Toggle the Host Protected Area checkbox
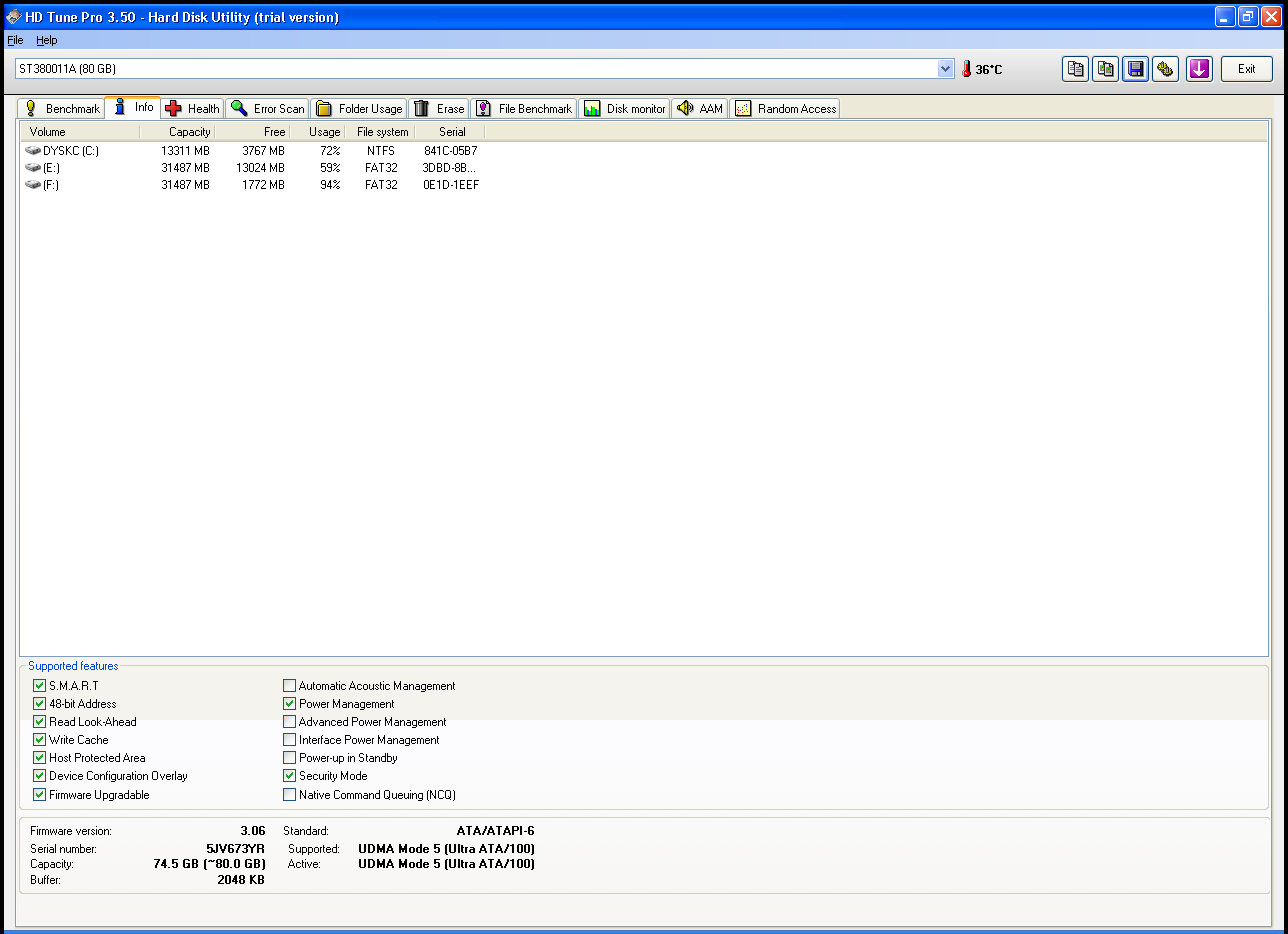Screen dimensions: 1288x934 [x=40, y=758]
